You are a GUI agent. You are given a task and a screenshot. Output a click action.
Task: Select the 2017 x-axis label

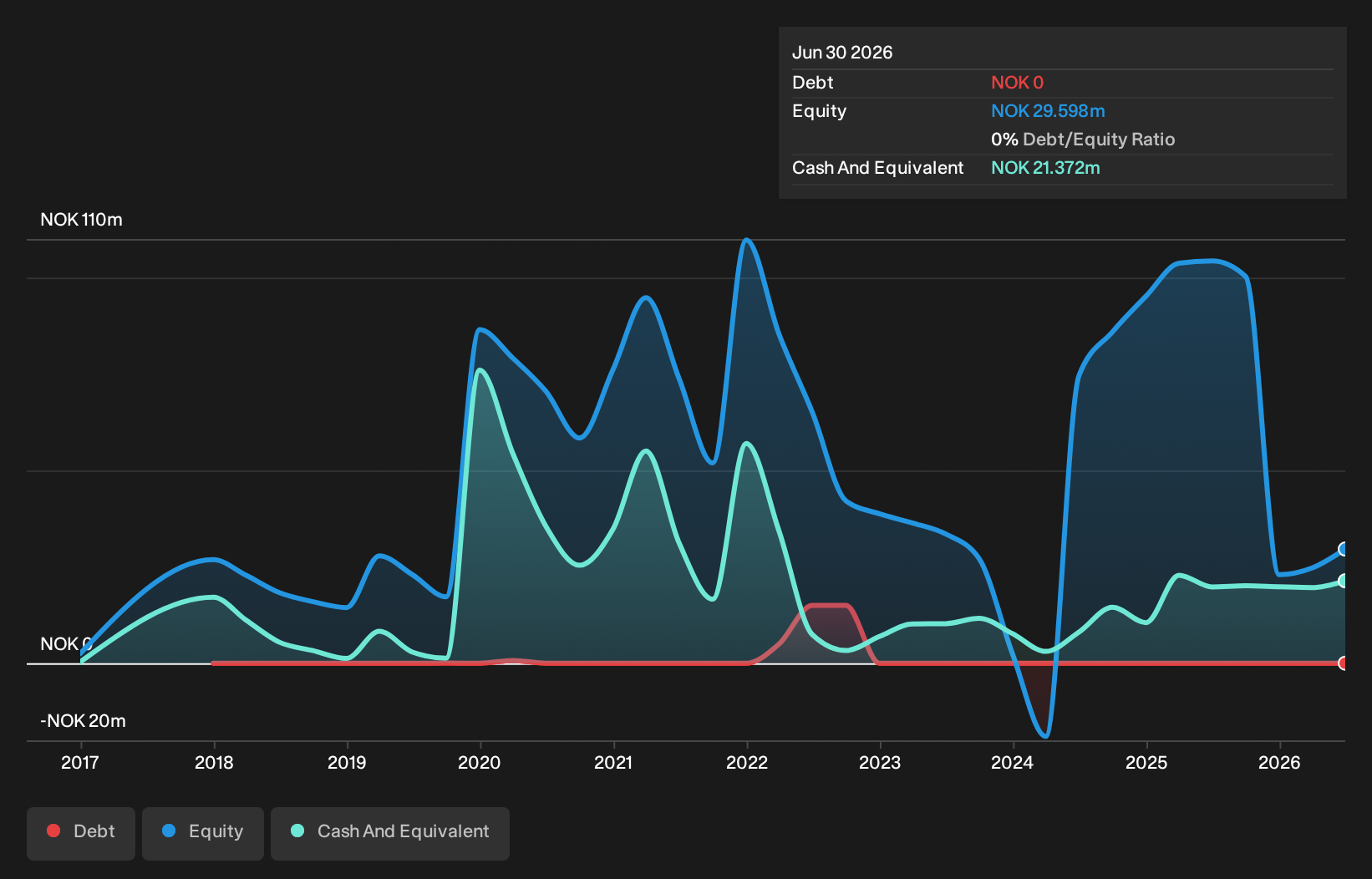coord(80,763)
